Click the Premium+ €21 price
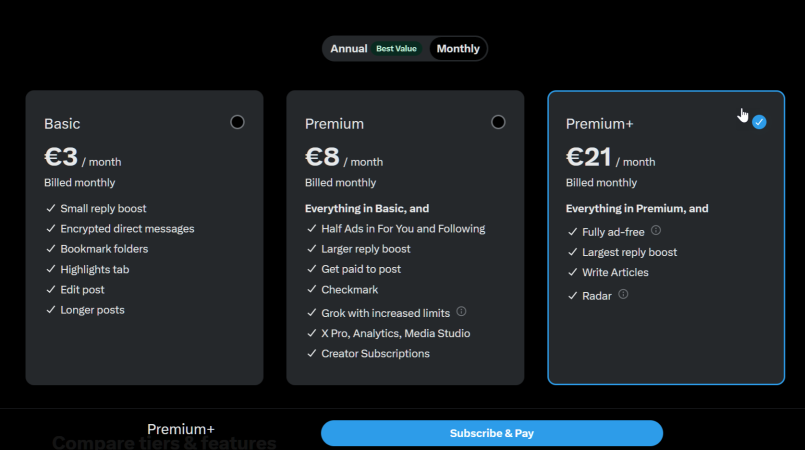This screenshot has width=805, height=450. pos(588,158)
